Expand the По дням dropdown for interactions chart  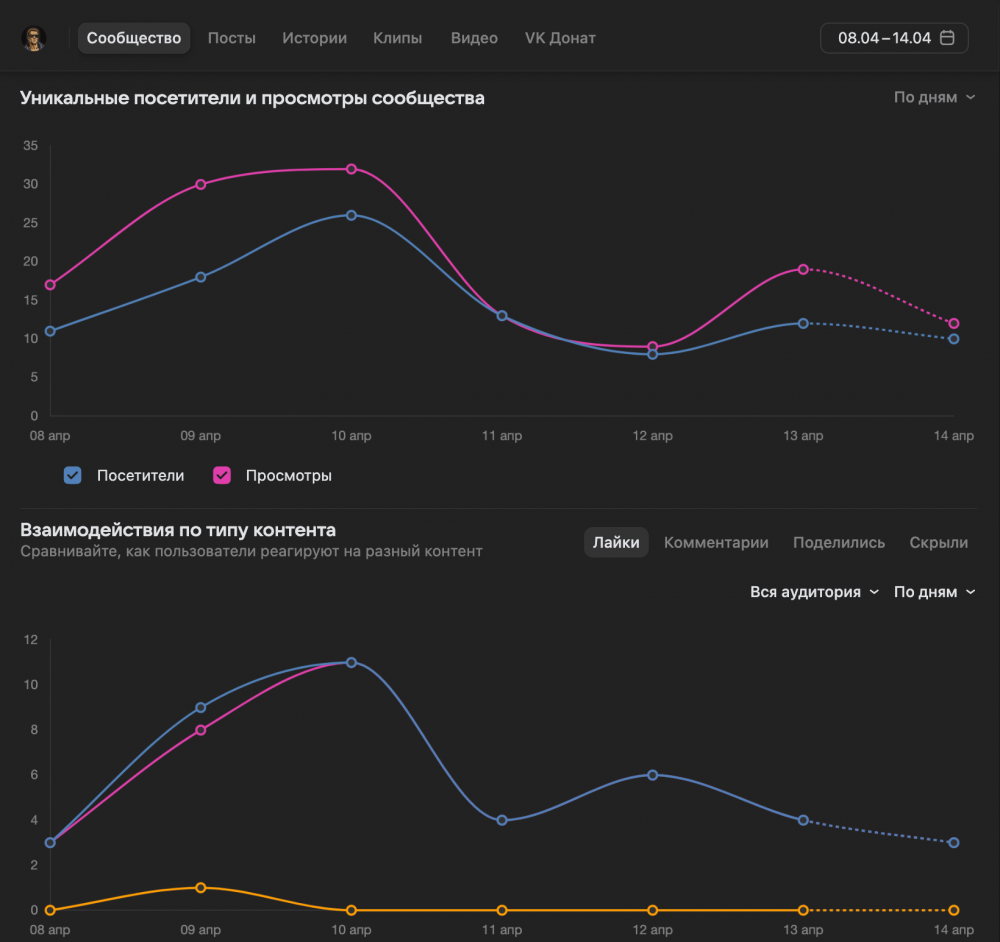point(934,592)
